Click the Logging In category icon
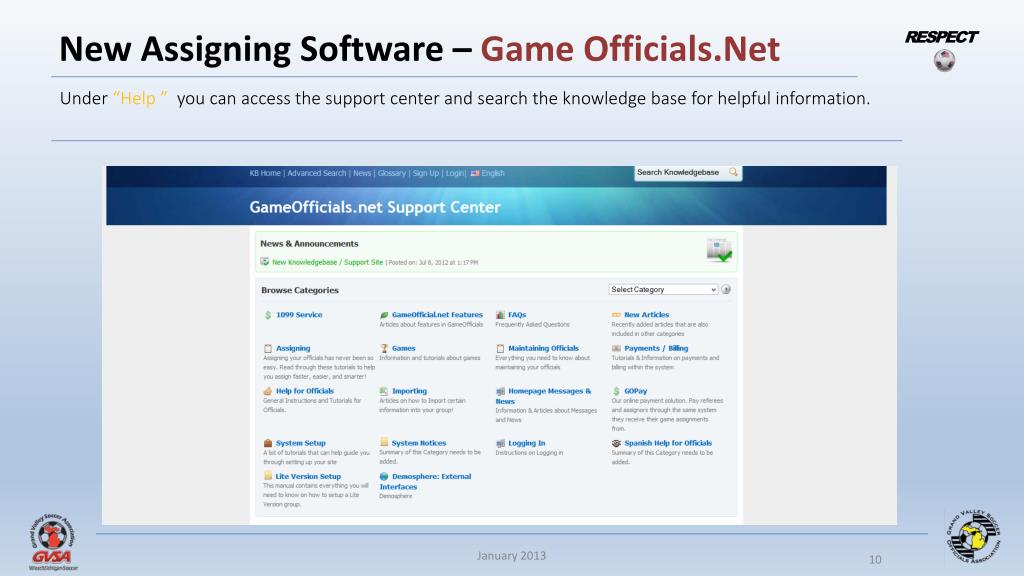The height and width of the screenshot is (576, 1024). click(x=500, y=443)
